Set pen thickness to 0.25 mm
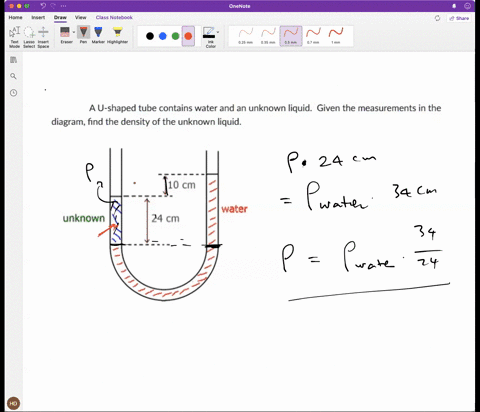This screenshot has height=412, width=480. click(245, 36)
